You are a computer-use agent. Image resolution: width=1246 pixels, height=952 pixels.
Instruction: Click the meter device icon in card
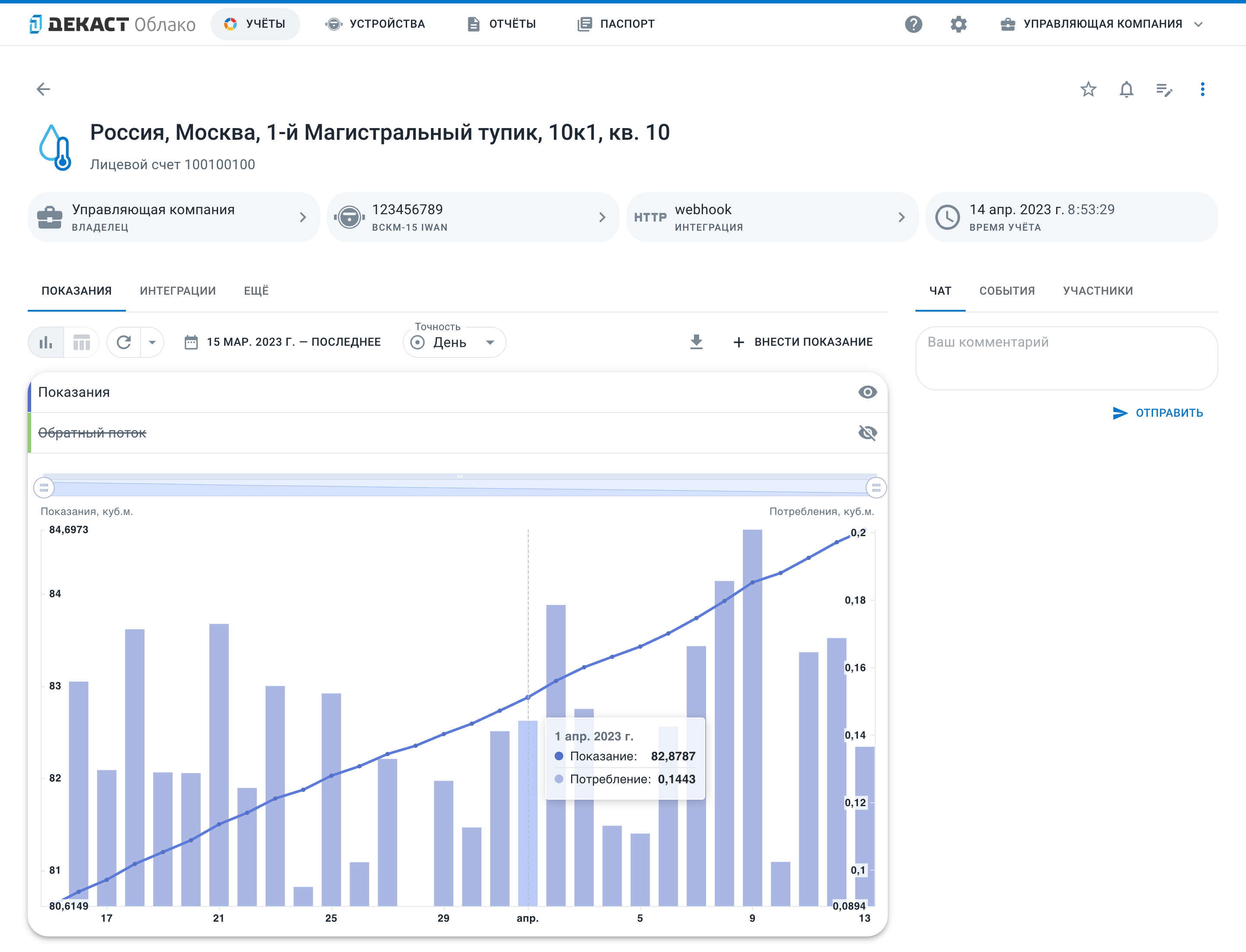[x=349, y=217]
